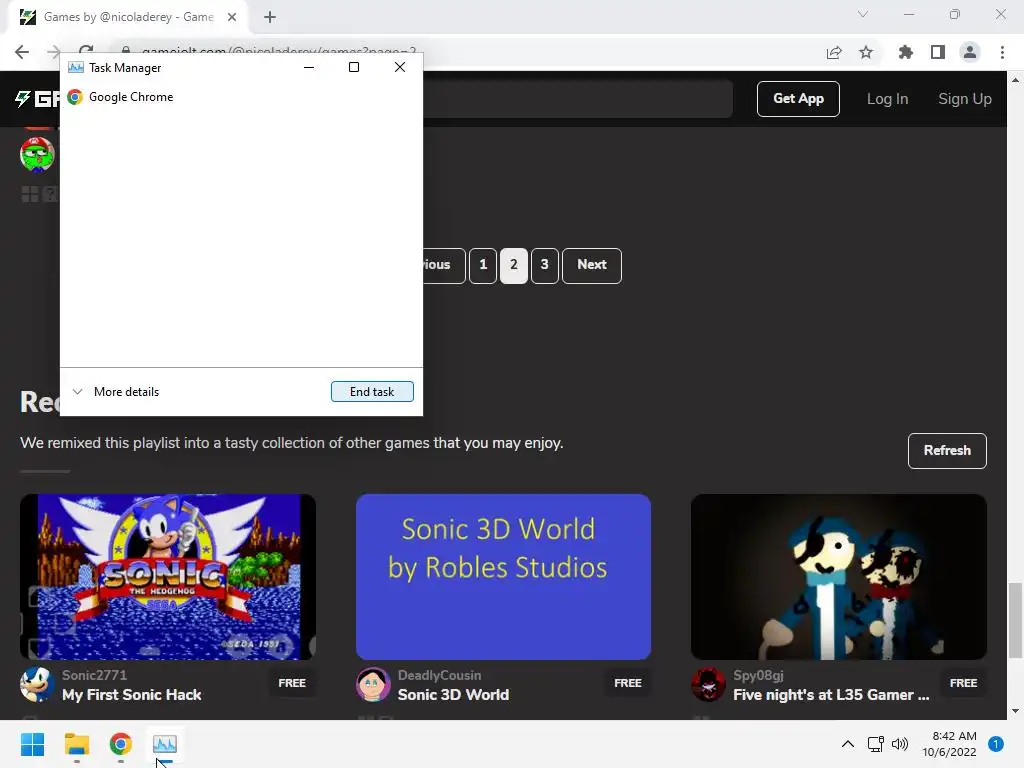Expand More details in Task Manager
The height and width of the screenshot is (768, 1024).
[116, 392]
